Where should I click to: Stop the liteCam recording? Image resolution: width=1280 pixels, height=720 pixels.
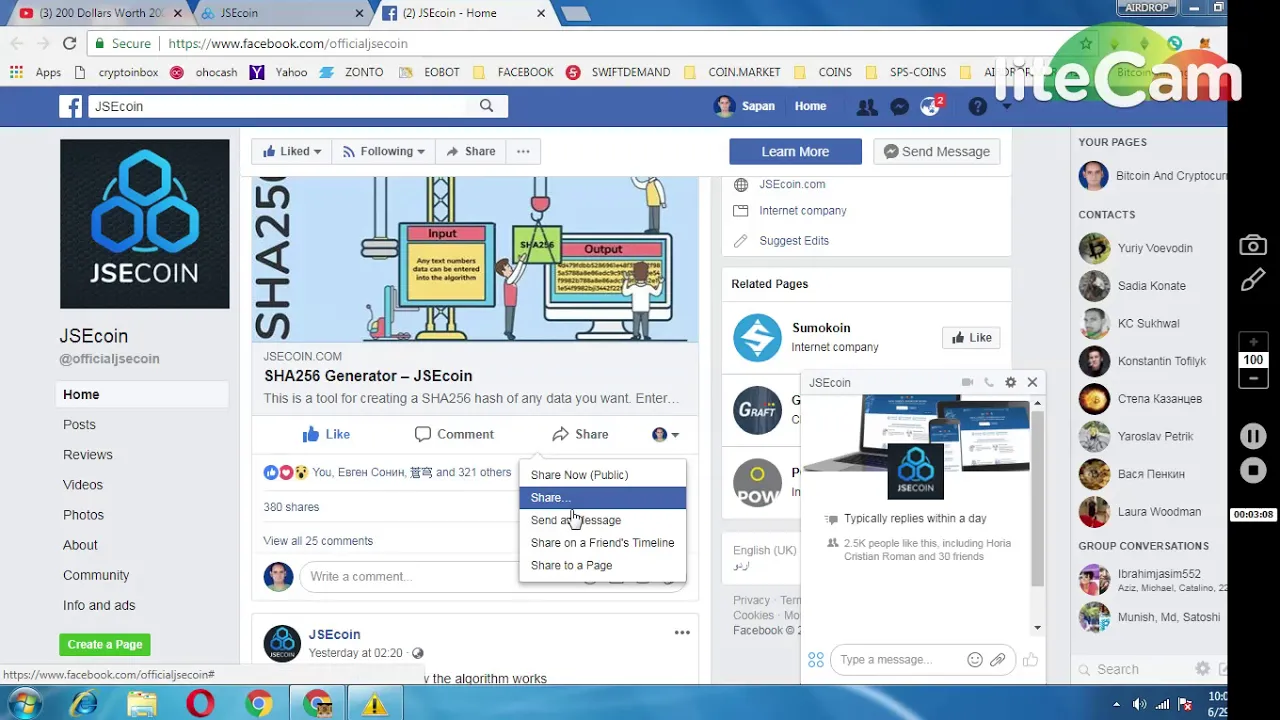[1253, 470]
